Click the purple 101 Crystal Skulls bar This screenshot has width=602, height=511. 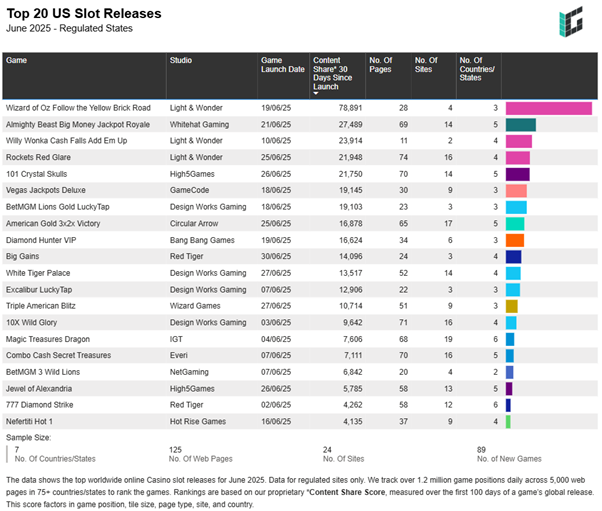click(517, 174)
